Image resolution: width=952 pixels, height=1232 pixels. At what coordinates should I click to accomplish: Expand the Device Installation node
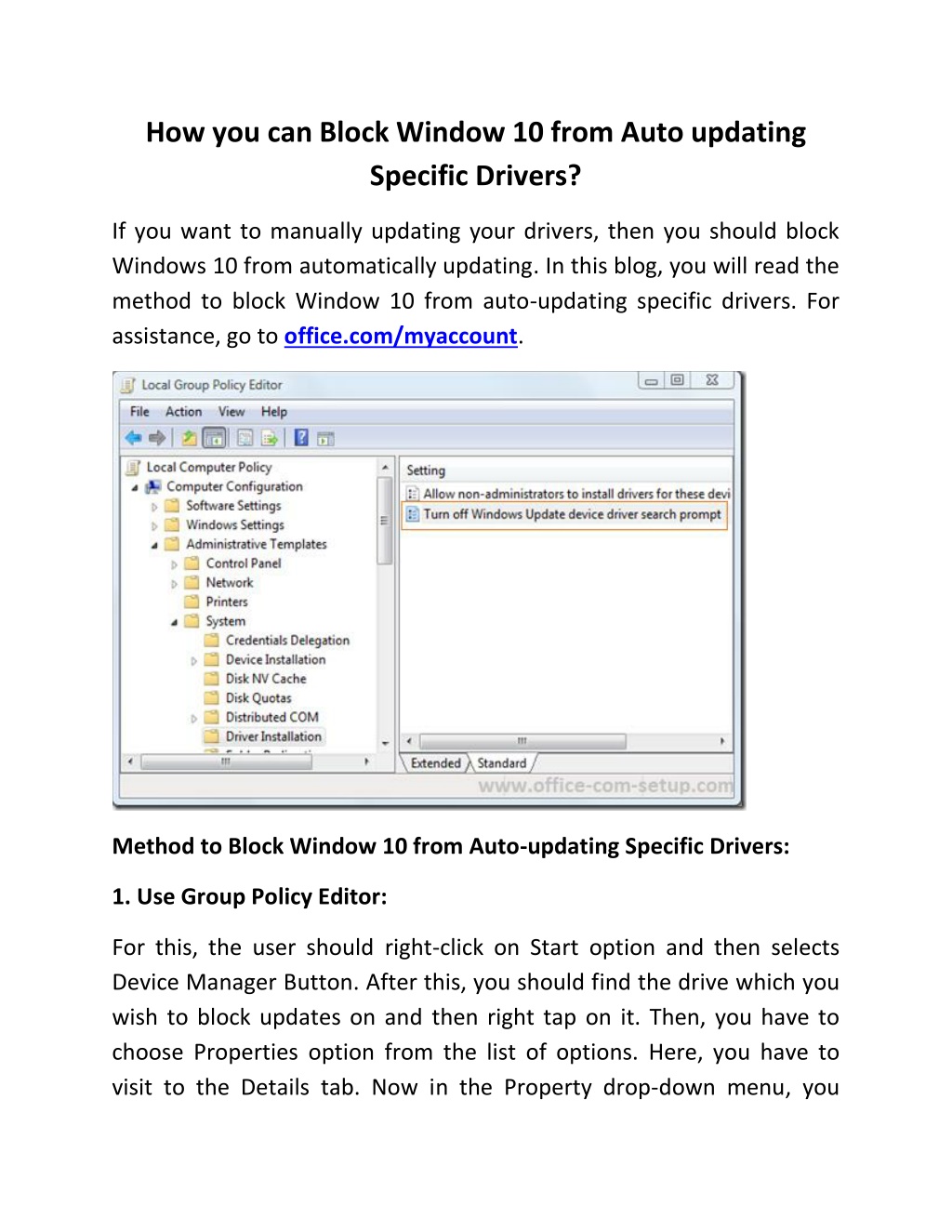(193, 661)
